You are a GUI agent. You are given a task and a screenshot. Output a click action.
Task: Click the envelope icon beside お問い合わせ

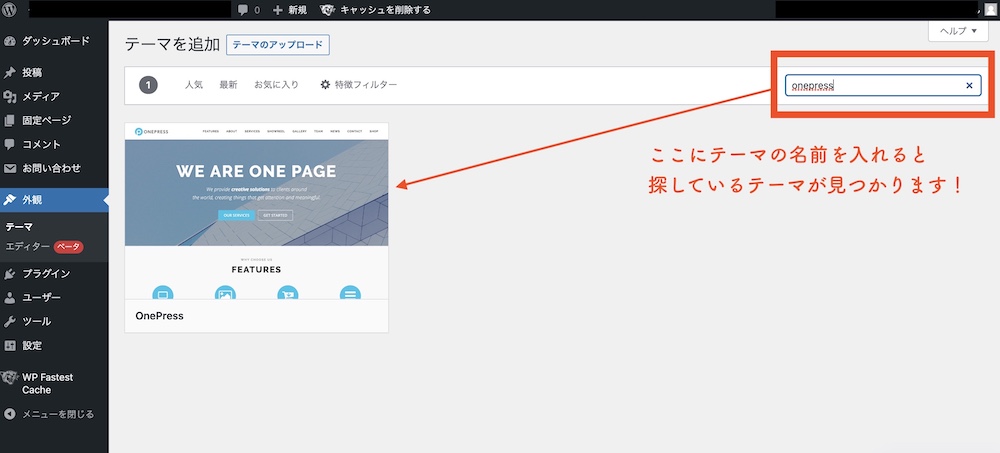pyautogui.click(x=10, y=168)
